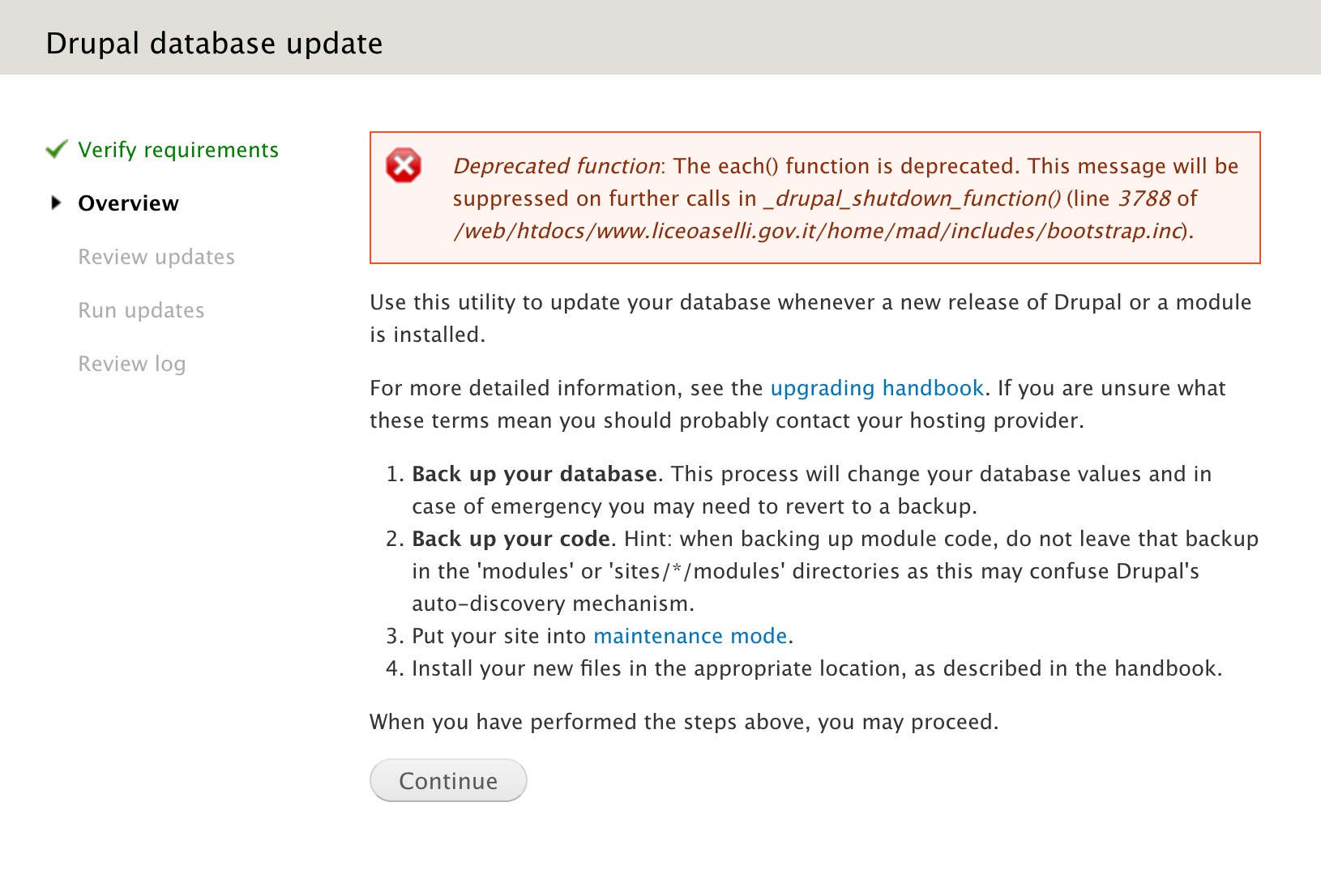
Task: Select the Verify requirements step
Action: coord(178,150)
